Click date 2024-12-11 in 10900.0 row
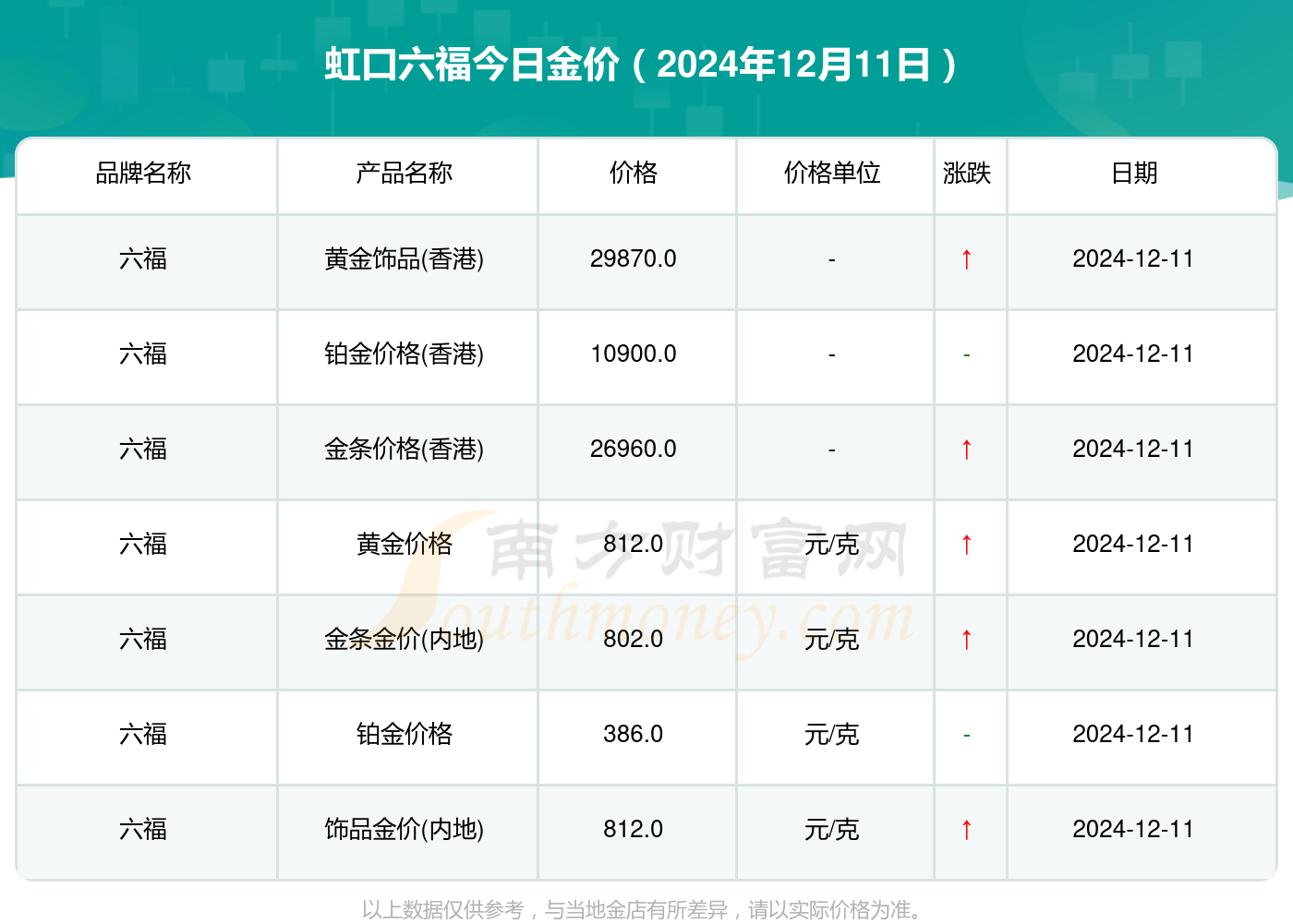 (x=1133, y=354)
